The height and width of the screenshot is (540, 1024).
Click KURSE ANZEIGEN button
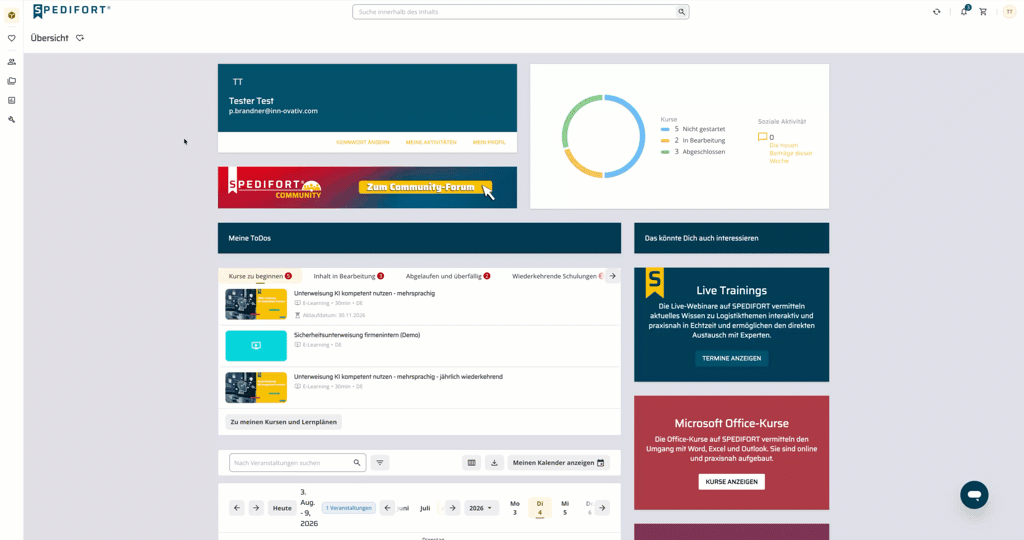click(x=731, y=481)
